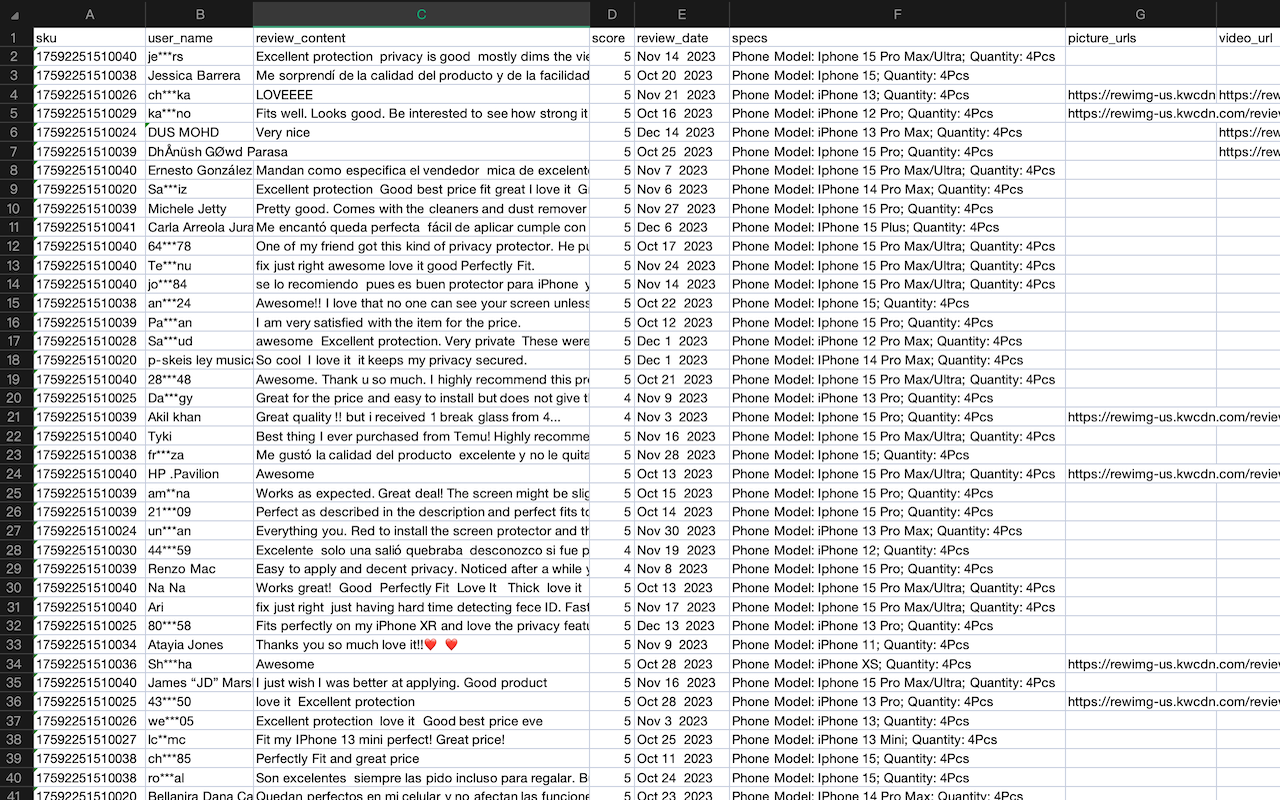
Task: Select the 'Very nice' review cell
Action: coord(421,133)
